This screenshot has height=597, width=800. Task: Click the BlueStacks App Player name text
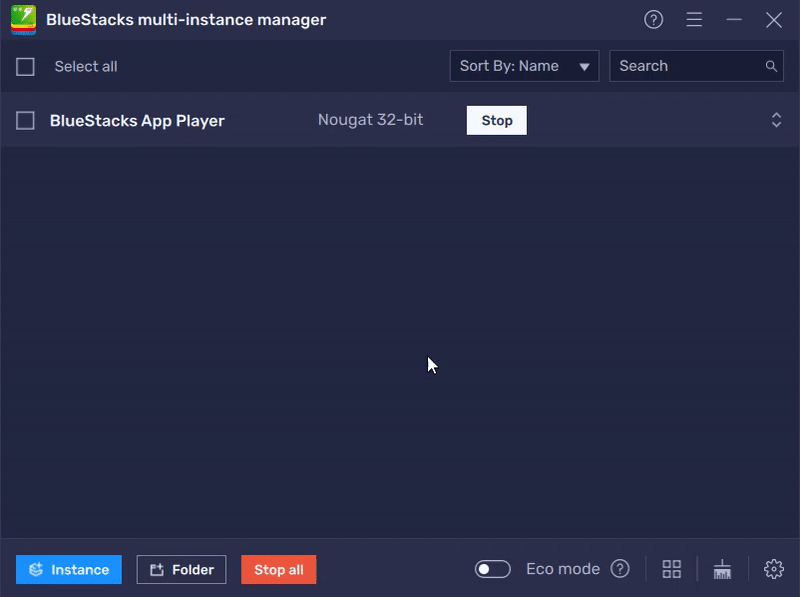coord(137,121)
